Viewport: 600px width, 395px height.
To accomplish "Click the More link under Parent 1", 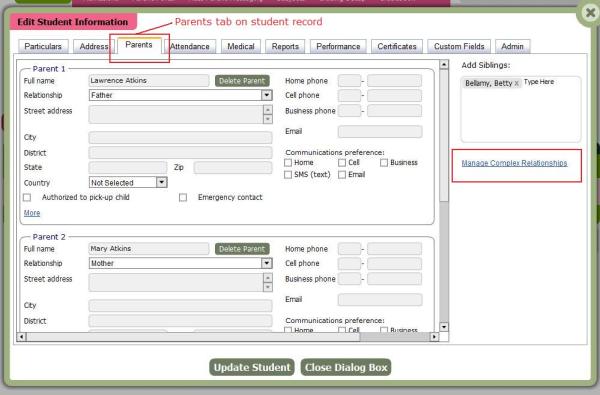I will tap(32, 213).
